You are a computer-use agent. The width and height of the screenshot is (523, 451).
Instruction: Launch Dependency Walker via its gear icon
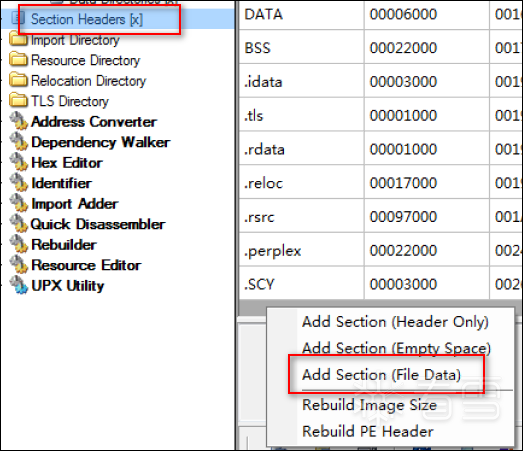(x=18, y=142)
